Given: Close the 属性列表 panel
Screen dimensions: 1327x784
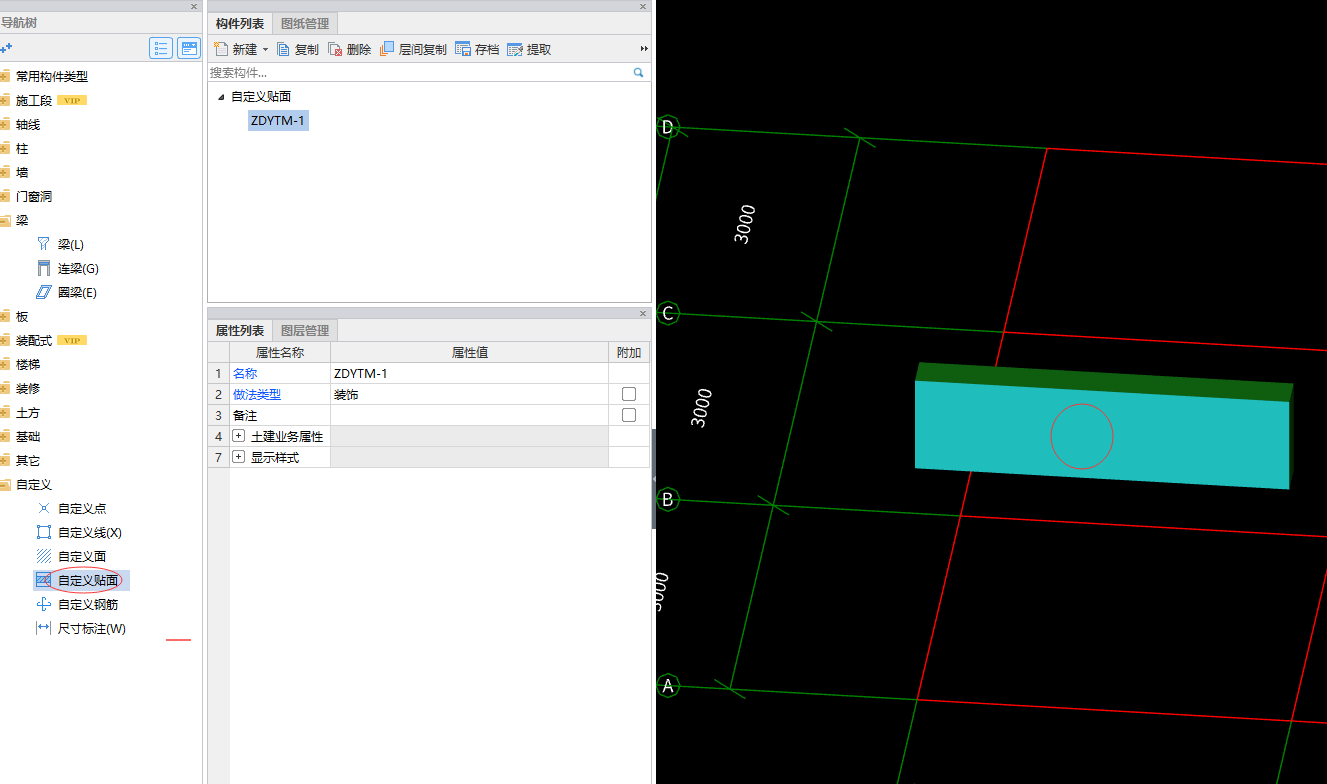Looking at the screenshot, I should point(643,313).
